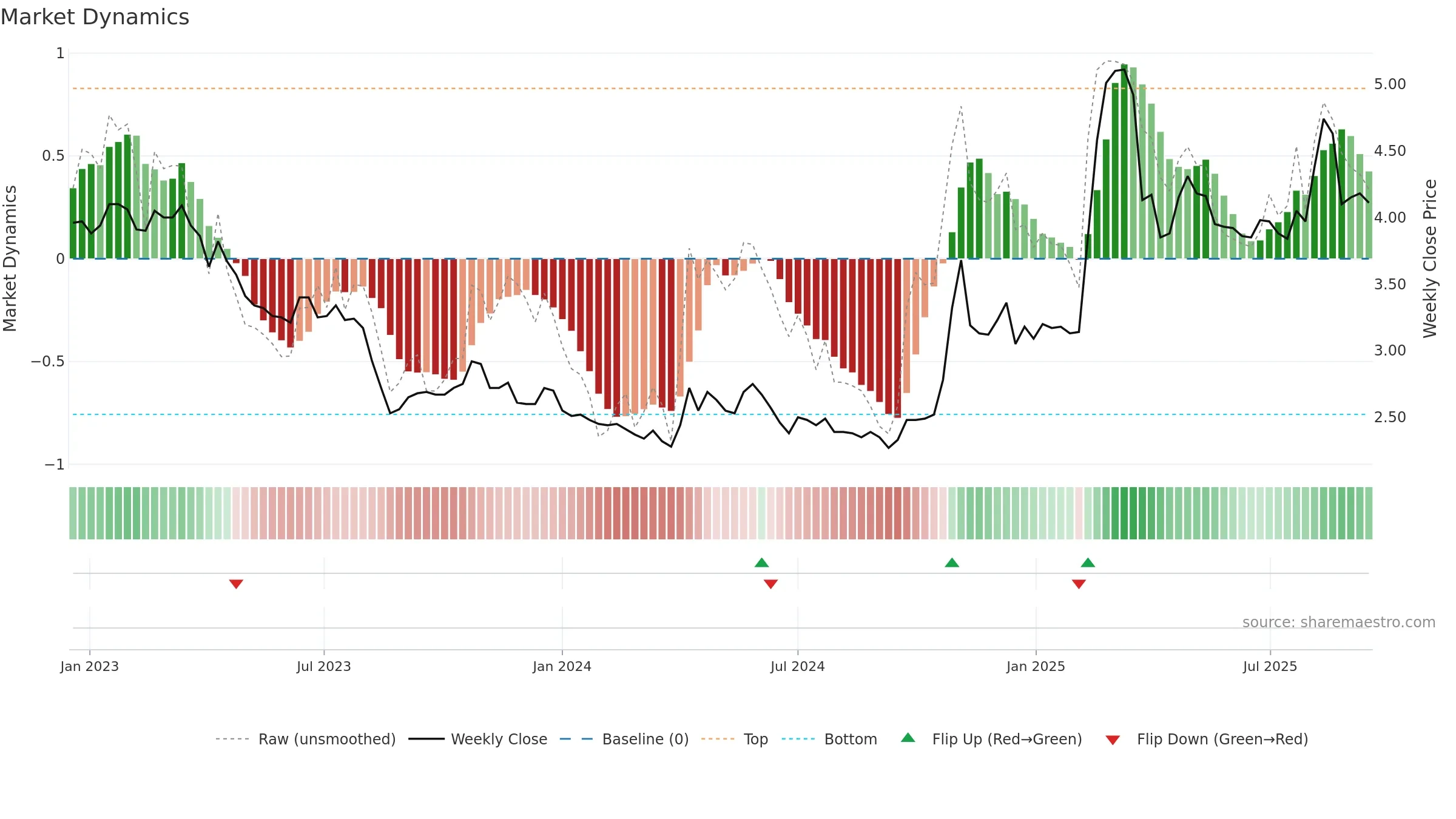Click the Market Dynamics chart title
Screen dimensions: 1456x819
[x=95, y=17]
